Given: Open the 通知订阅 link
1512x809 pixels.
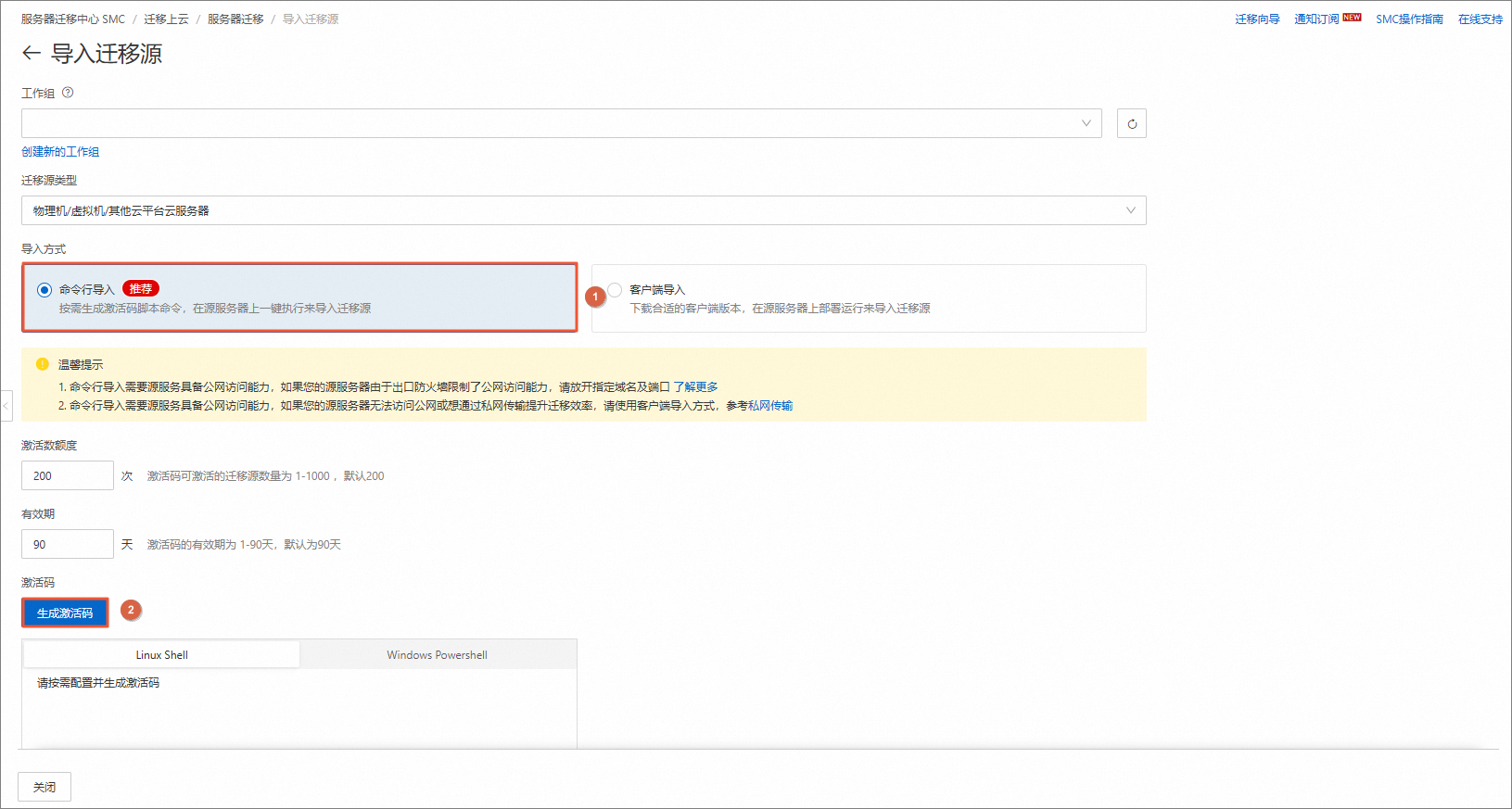Looking at the screenshot, I should (1316, 19).
